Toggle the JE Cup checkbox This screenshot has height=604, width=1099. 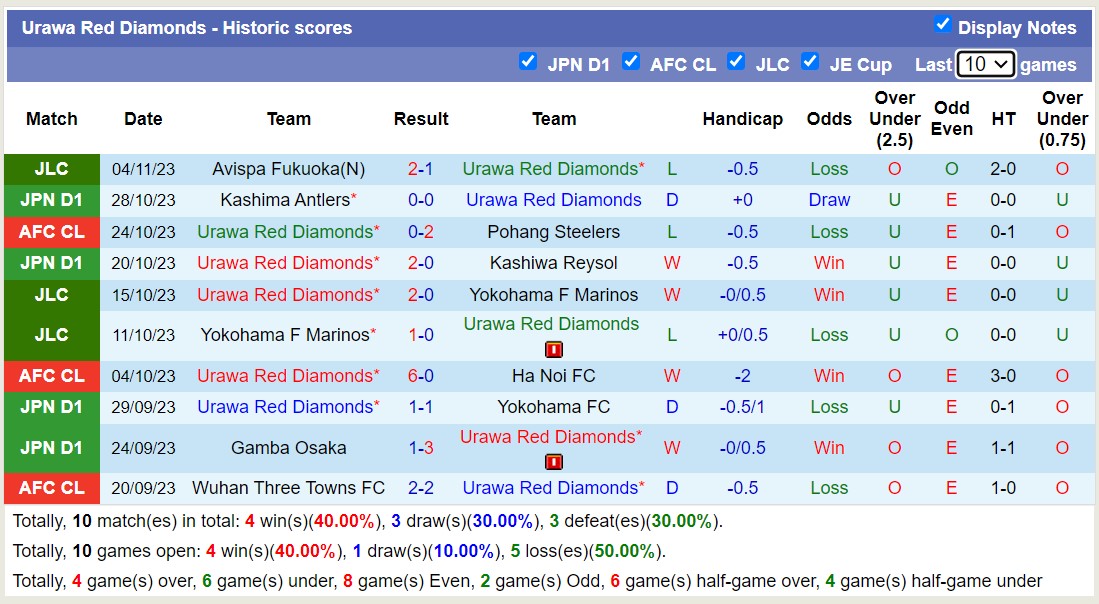pos(810,62)
